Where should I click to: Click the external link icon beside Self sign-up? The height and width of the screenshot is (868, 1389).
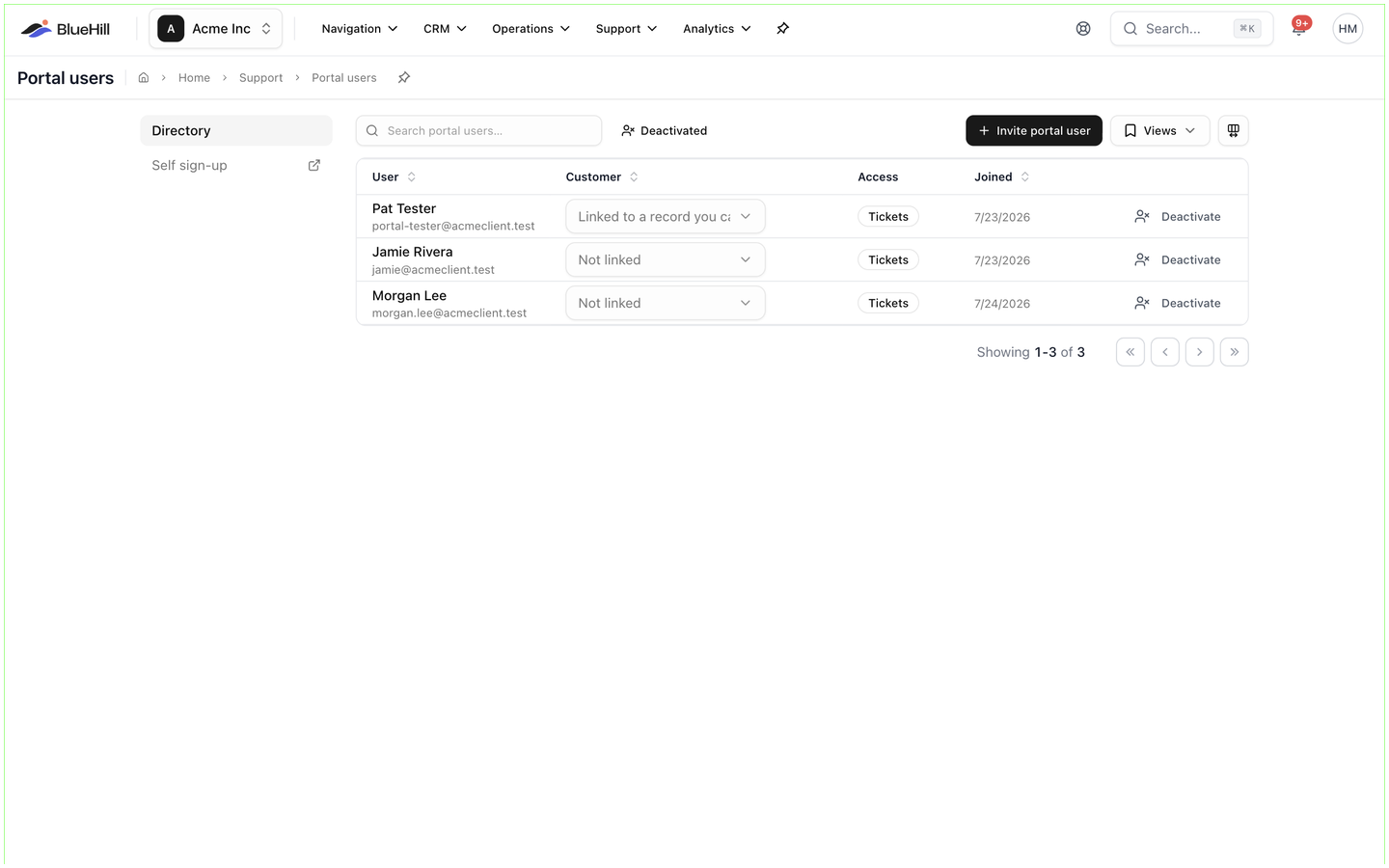coord(313,166)
